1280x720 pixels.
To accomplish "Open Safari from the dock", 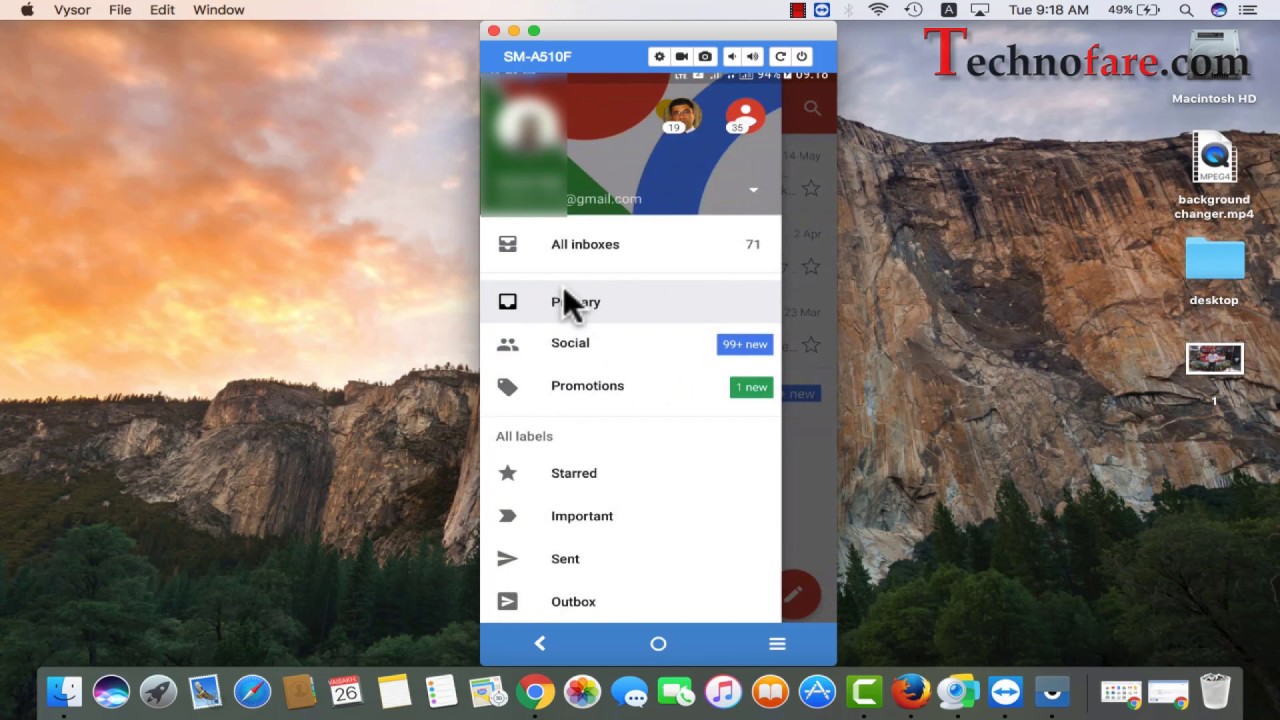I will point(252,692).
